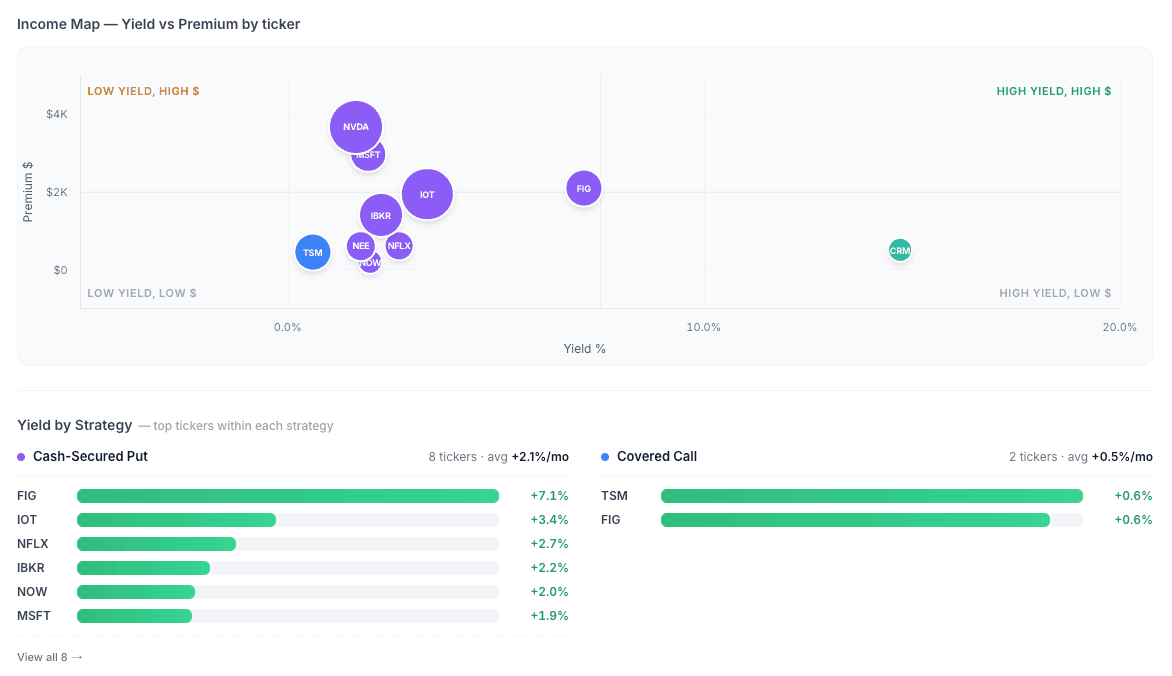
Task: Click the '+2.0%' yield value
Action: click(549, 592)
